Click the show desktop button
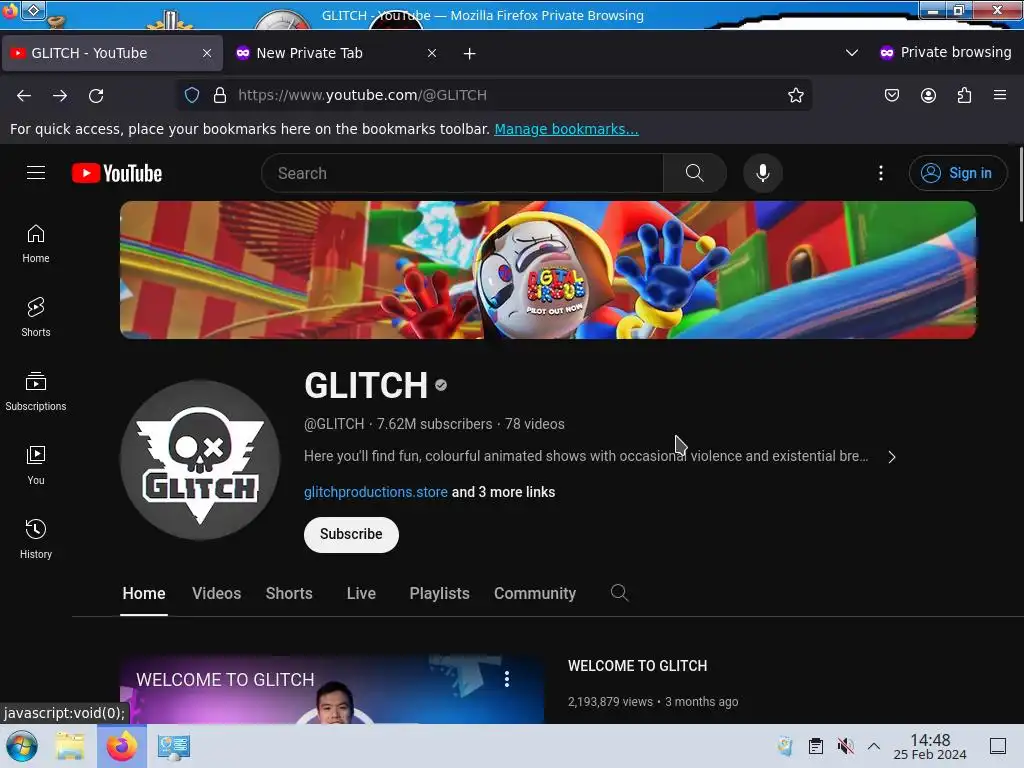1024x768 pixels. point(998,746)
